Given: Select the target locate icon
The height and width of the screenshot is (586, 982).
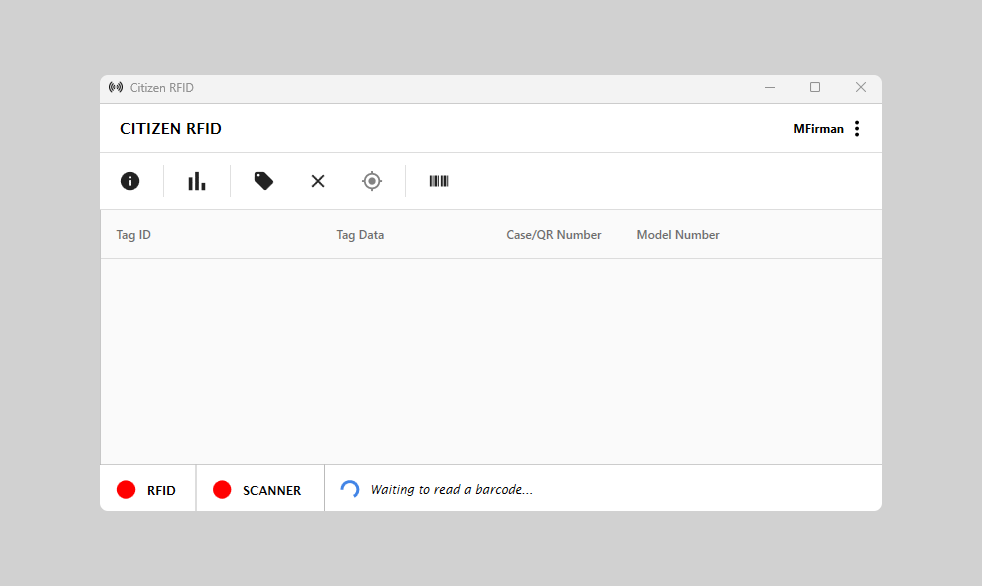Looking at the screenshot, I should [372, 181].
